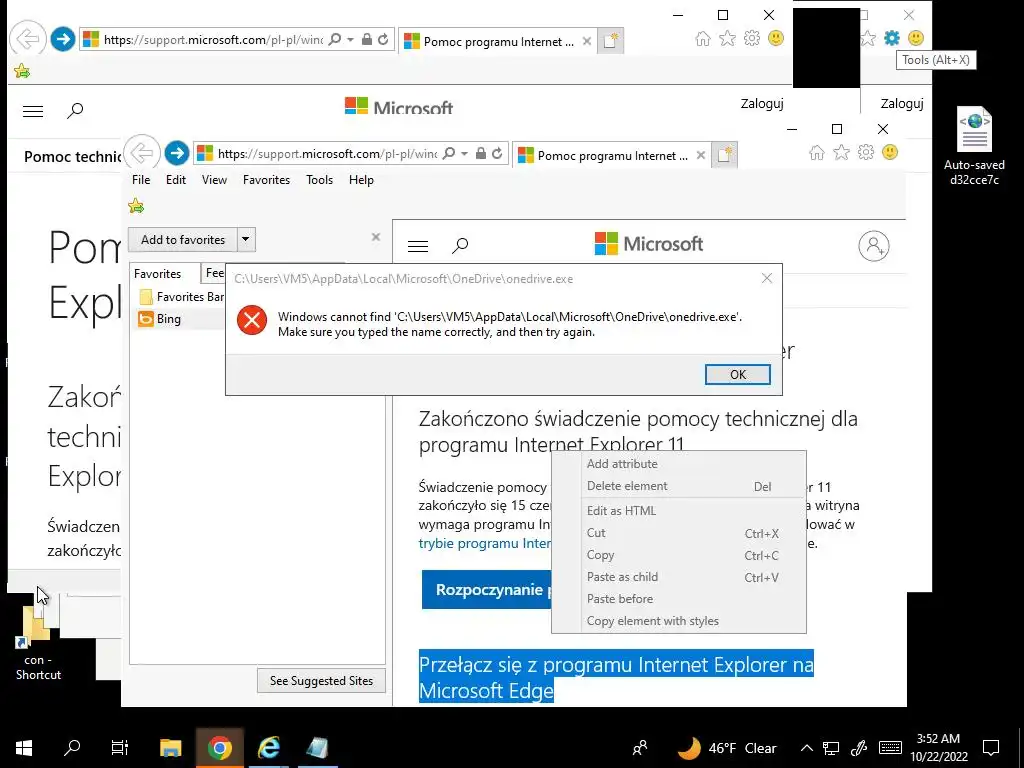The image size is (1024, 768).
Task: Open the favorites star in the rear IE toolbar
Action: coord(727,39)
